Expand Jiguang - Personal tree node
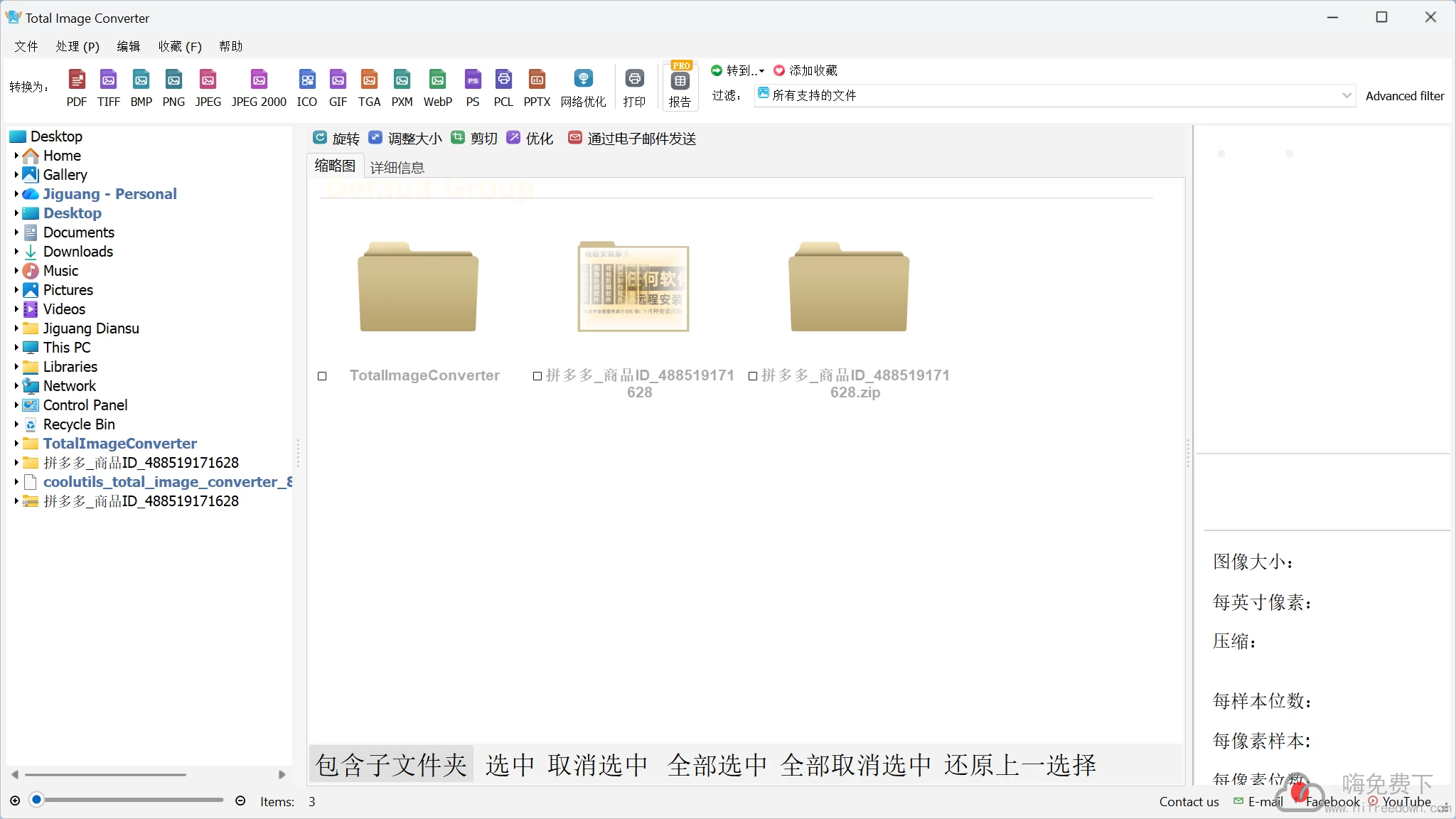Image resolution: width=1456 pixels, height=819 pixels. (x=16, y=193)
